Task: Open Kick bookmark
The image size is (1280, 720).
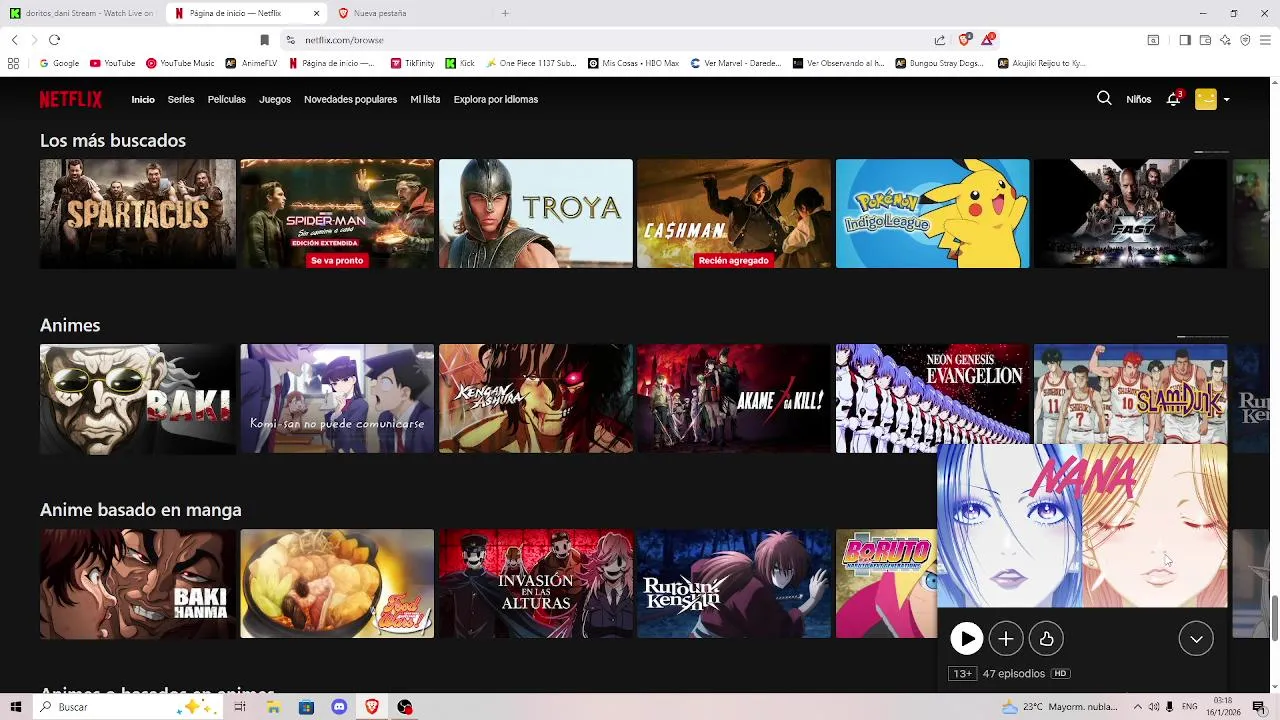Action: click(460, 63)
